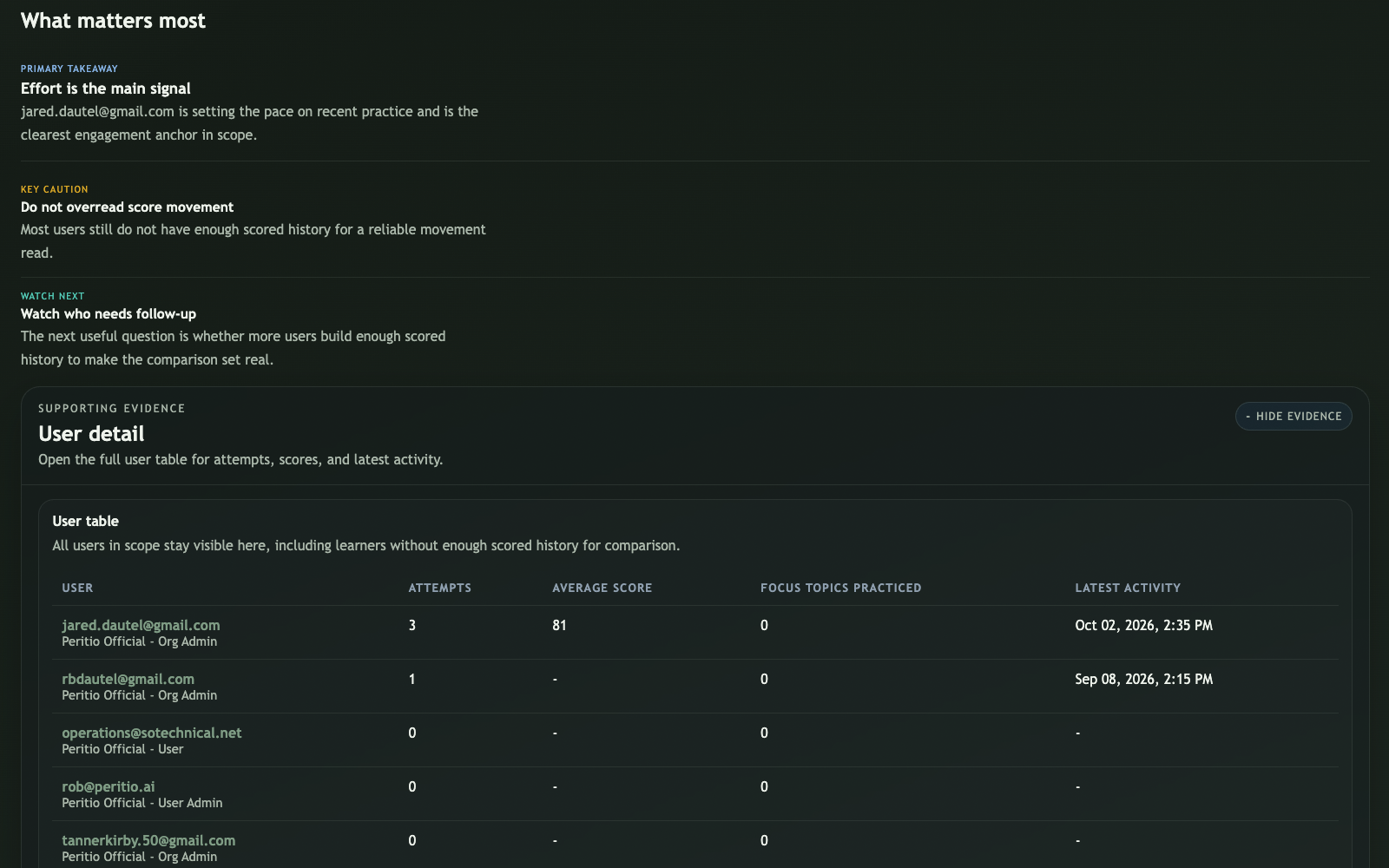The width and height of the screenshot is (1389, 868).
Task: Open tannerkirby.50@gmail.com user link
Action: [x=148, y=840]
